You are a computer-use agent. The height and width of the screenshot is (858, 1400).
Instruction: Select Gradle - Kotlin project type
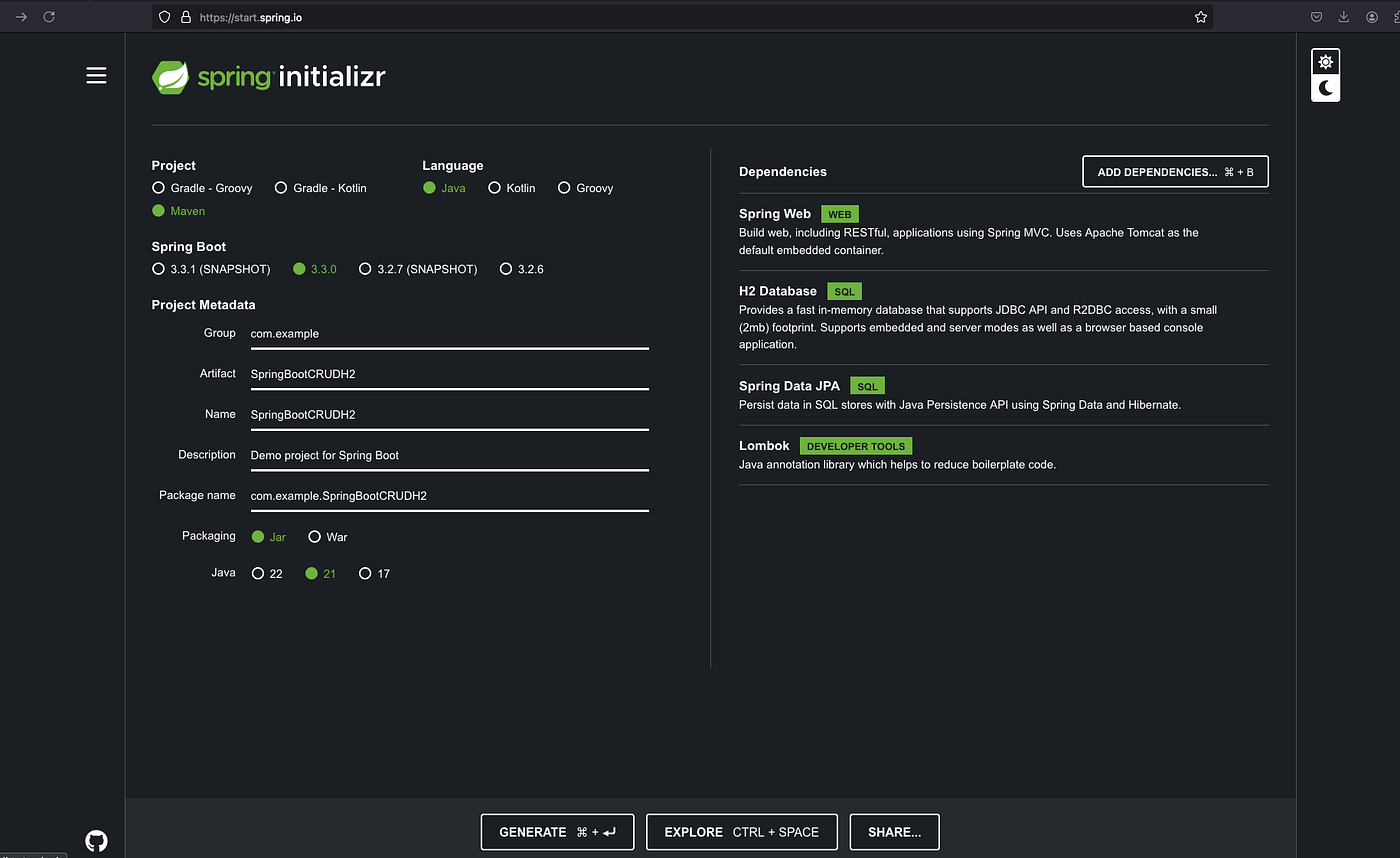(x=321, y=188)
